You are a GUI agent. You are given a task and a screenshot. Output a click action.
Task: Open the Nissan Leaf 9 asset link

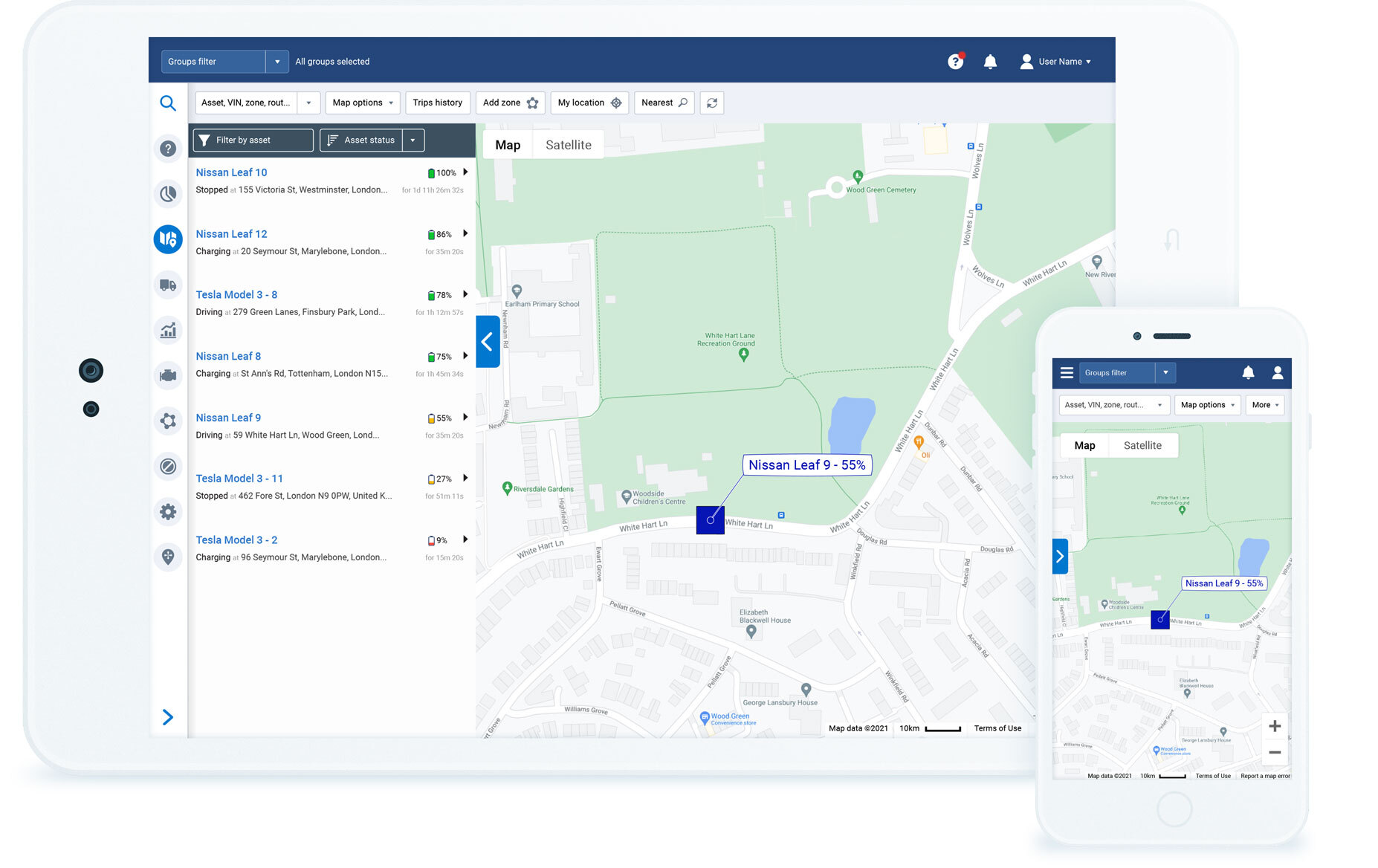pyautogui.click(x=228, y=418)
